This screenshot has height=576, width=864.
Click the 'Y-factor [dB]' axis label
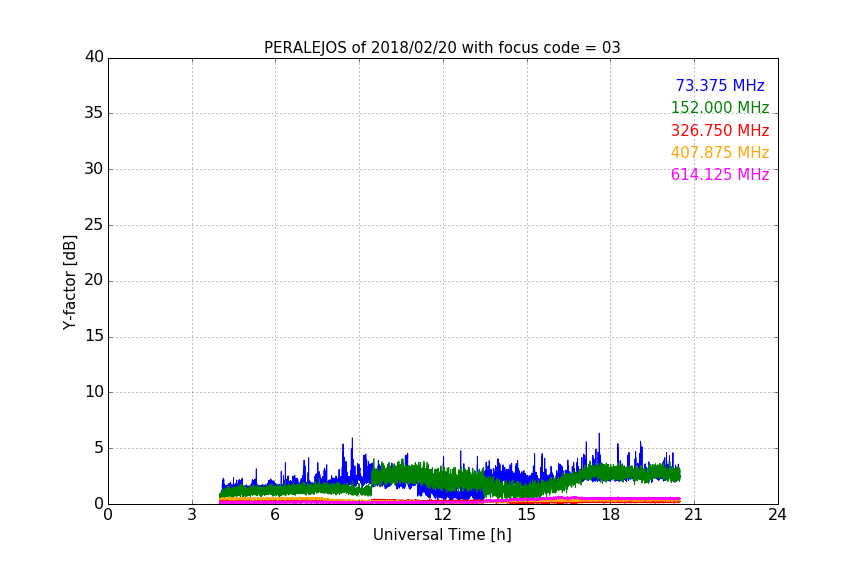(69, 282)
